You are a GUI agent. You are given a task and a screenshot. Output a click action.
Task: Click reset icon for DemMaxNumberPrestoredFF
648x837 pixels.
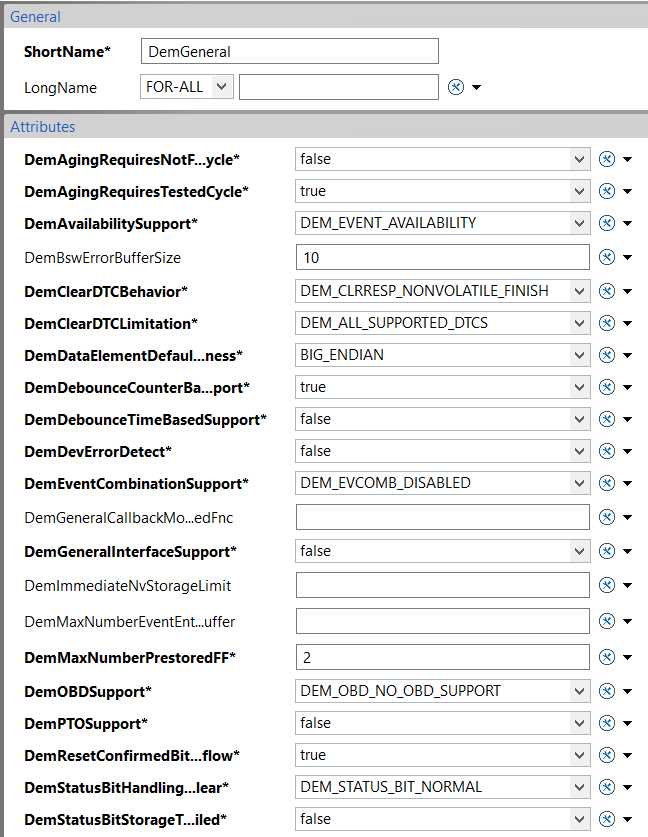click(x=607, y=657)
